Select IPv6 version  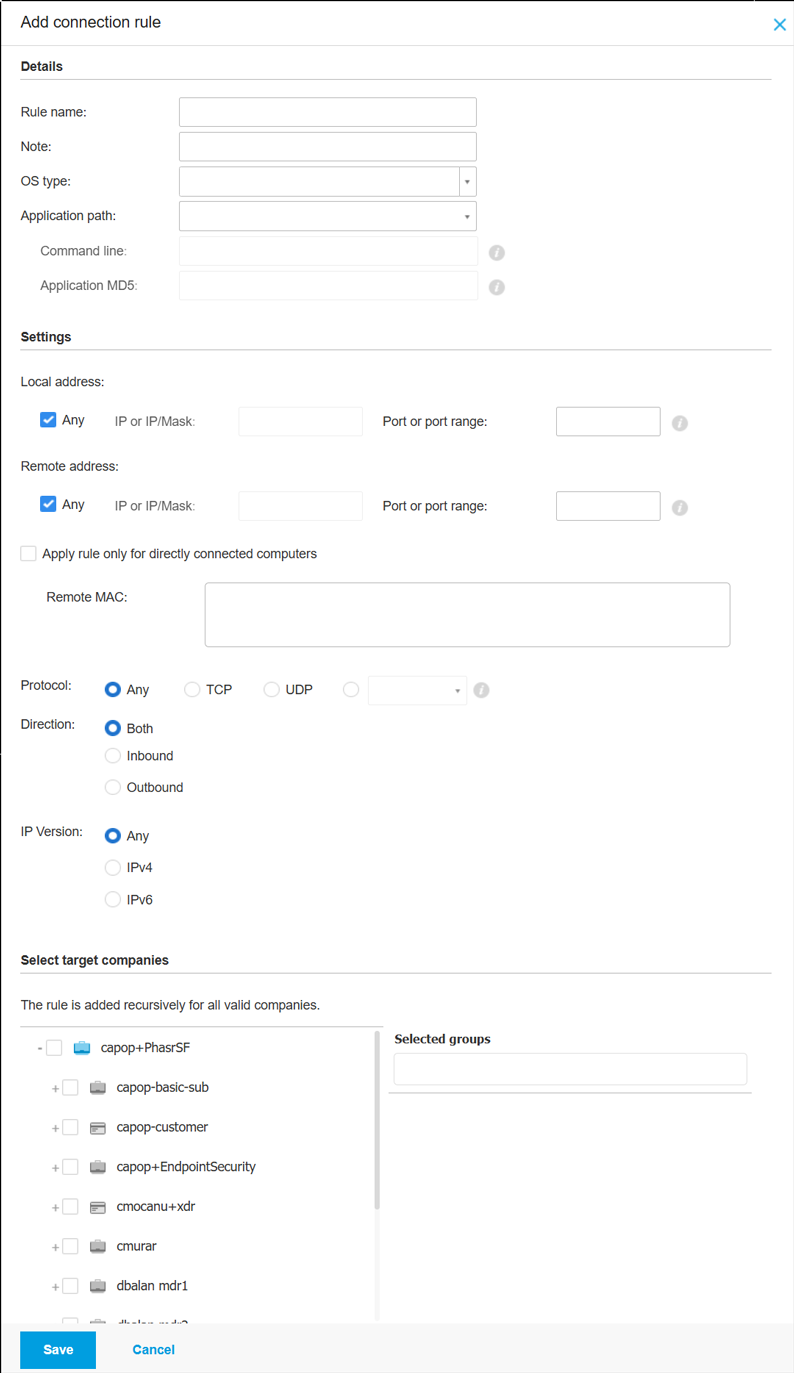click(x=113, y=899)
